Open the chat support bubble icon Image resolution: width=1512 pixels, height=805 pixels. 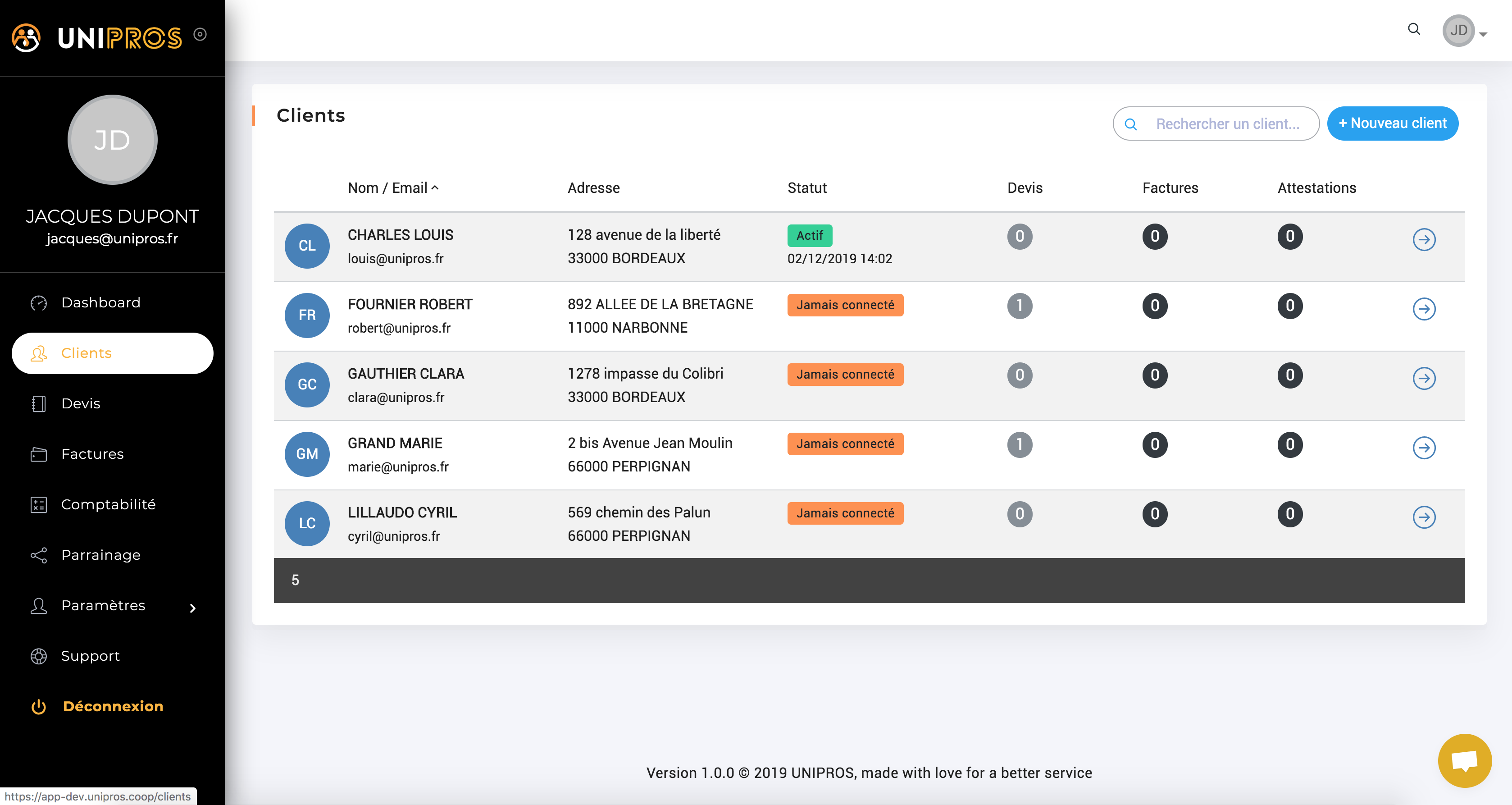1464,760
